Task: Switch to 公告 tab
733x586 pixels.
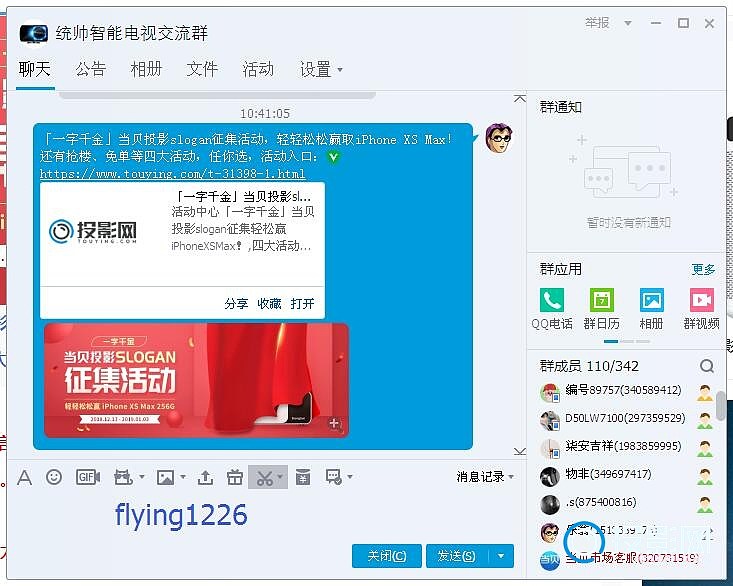Action: [x=91, y=69]
